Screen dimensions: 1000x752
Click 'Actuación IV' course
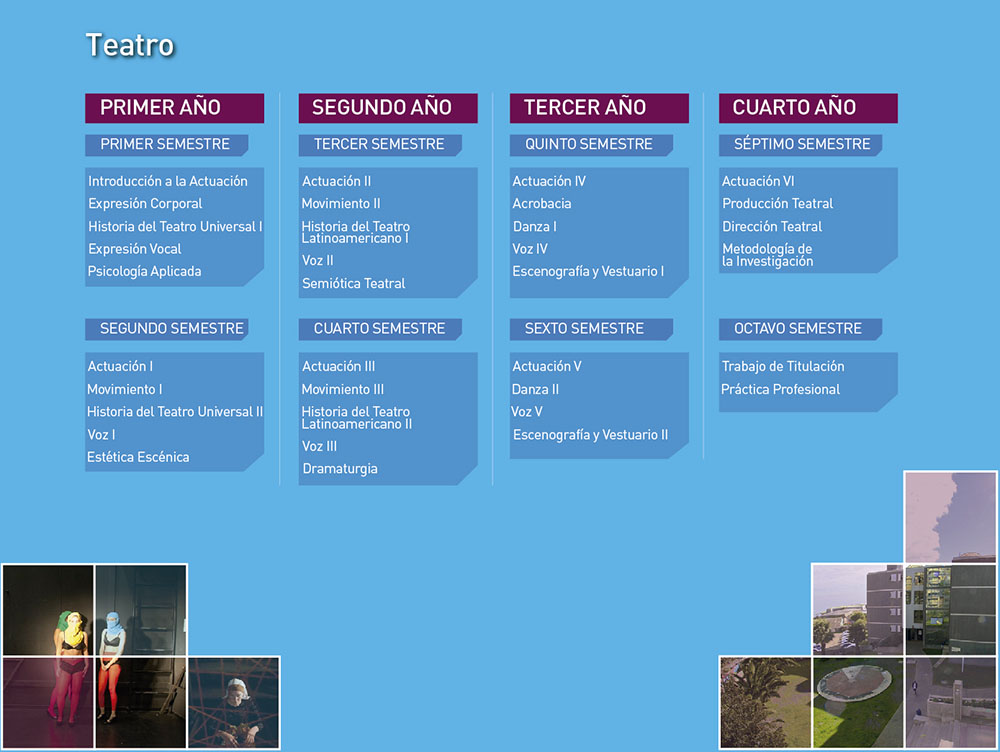[x=549, y=181]
